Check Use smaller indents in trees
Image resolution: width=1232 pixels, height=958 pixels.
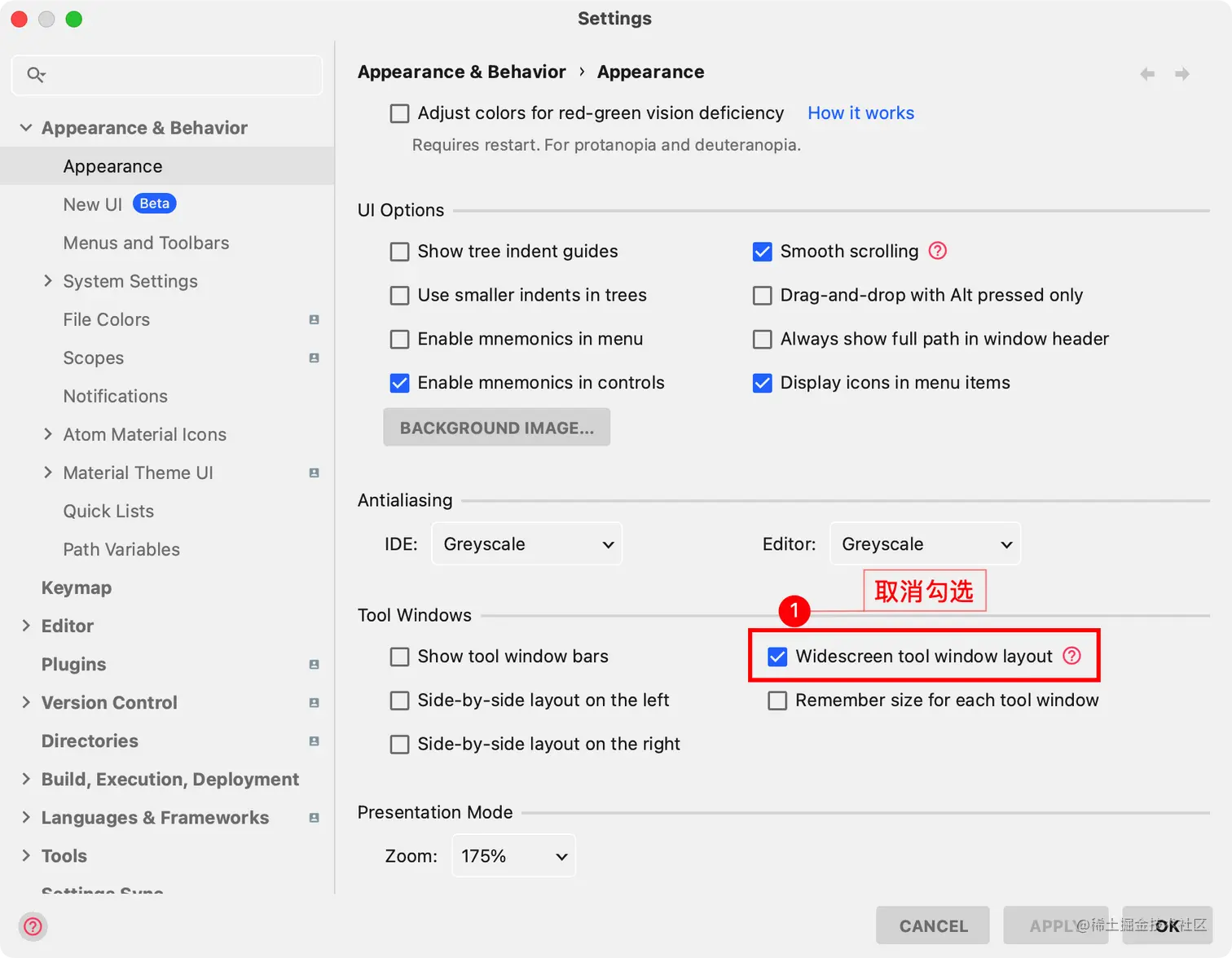pos(399,295)
